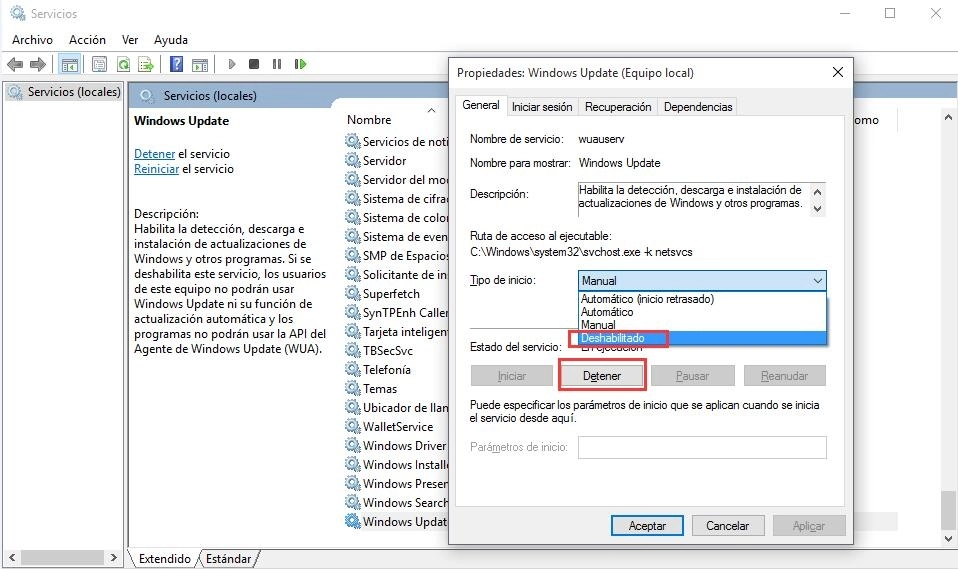This screenshot has height=569, width=958.
Task: Click the Back arrow toolbar icon
Action: click(15, 64)
